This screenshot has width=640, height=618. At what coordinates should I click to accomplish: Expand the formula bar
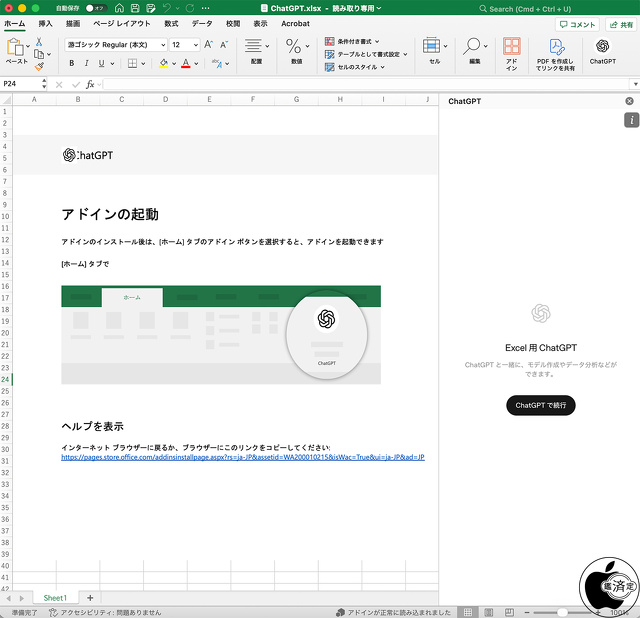636,84
